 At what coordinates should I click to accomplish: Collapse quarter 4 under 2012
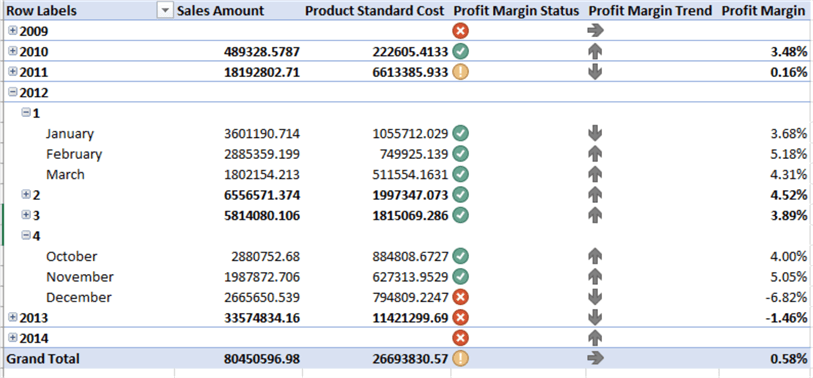tap(25, 235)
